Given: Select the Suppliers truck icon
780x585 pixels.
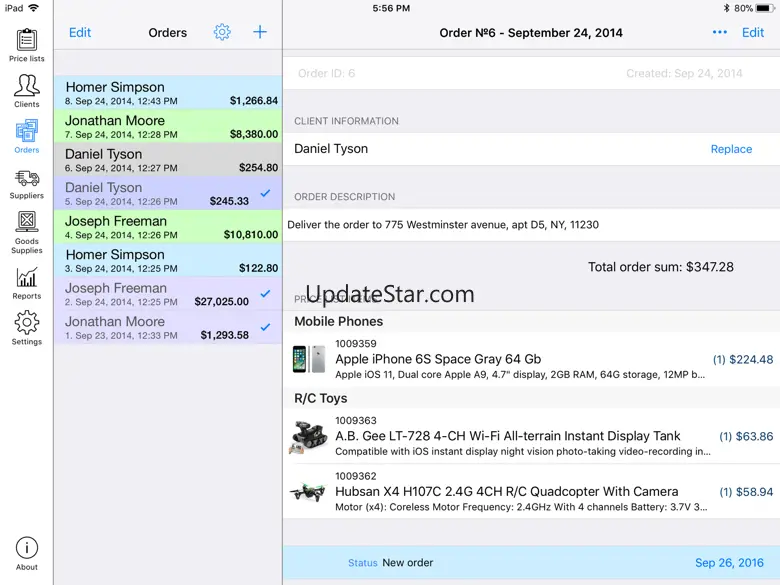Looking at the screenshot, I should coord(27,179).
